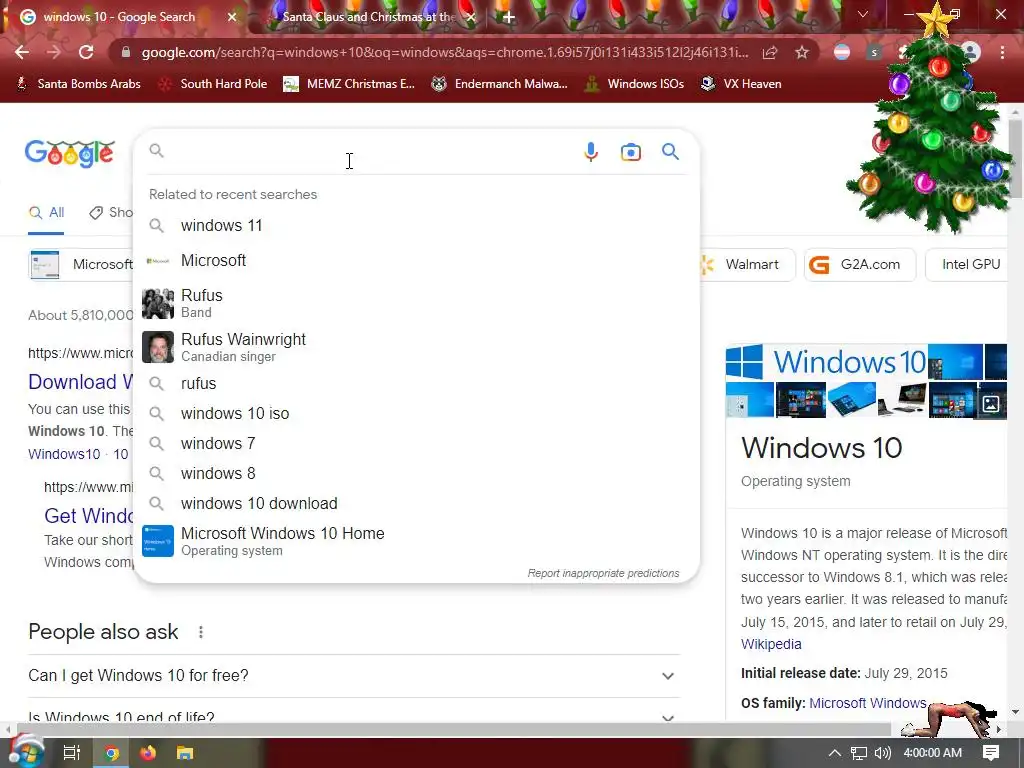Bookmark this page with the star icon

(x=801, y=52)
